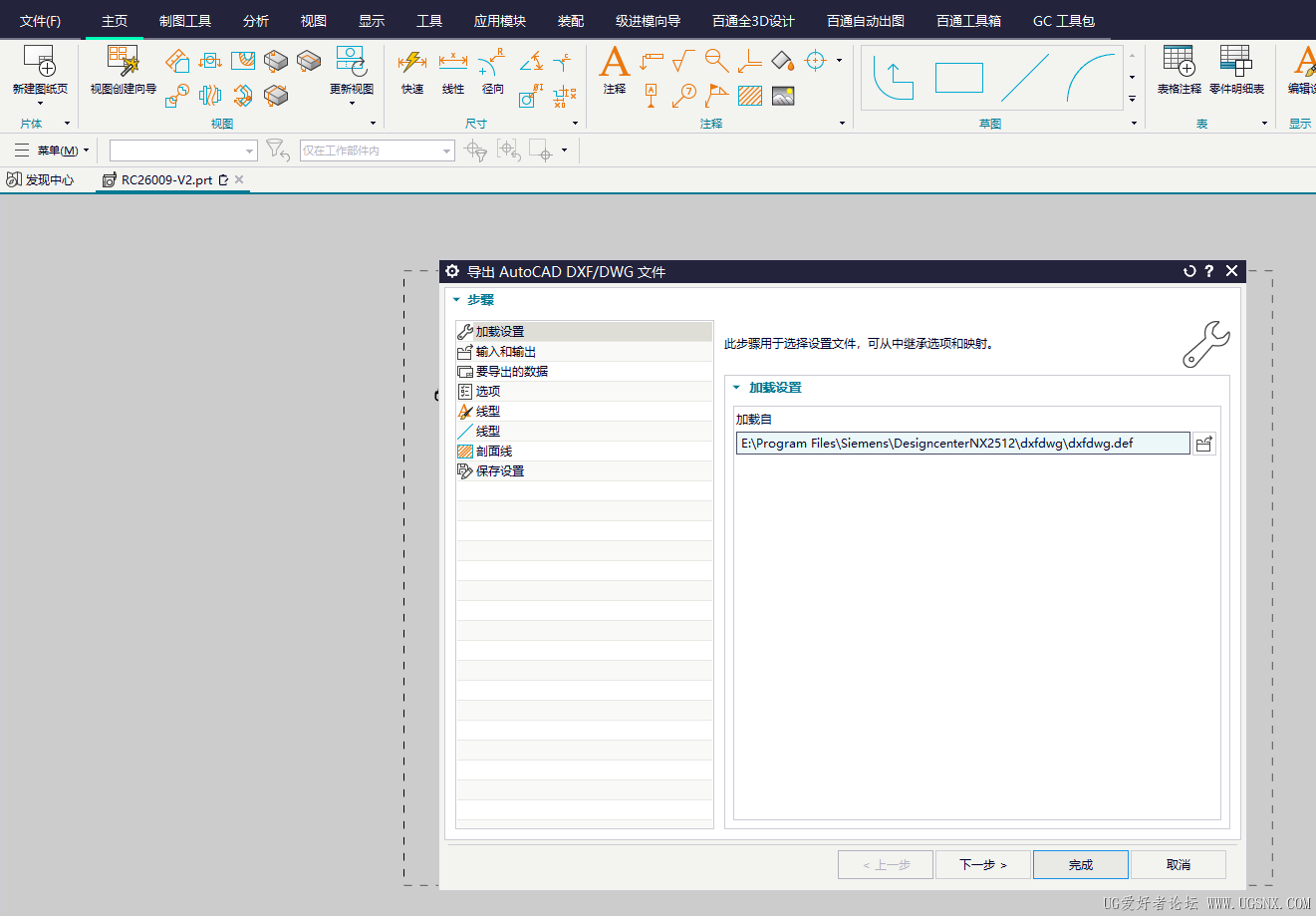1316x916 pixels.
Task: Expand the 尺寸 group options arrow
Action: [576, 124]
